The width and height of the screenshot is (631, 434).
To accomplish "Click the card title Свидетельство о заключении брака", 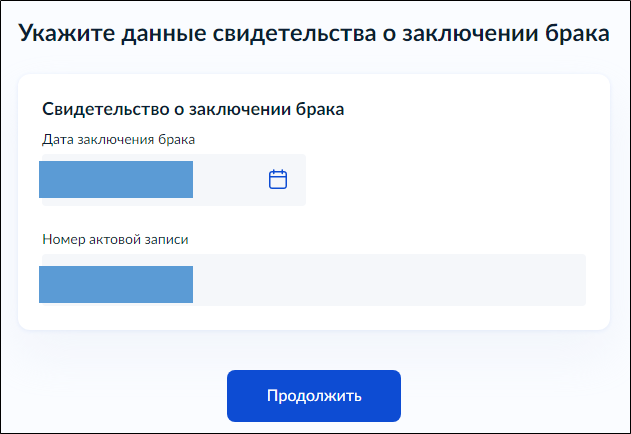I will pyautogui.click(x=193, y=109).
